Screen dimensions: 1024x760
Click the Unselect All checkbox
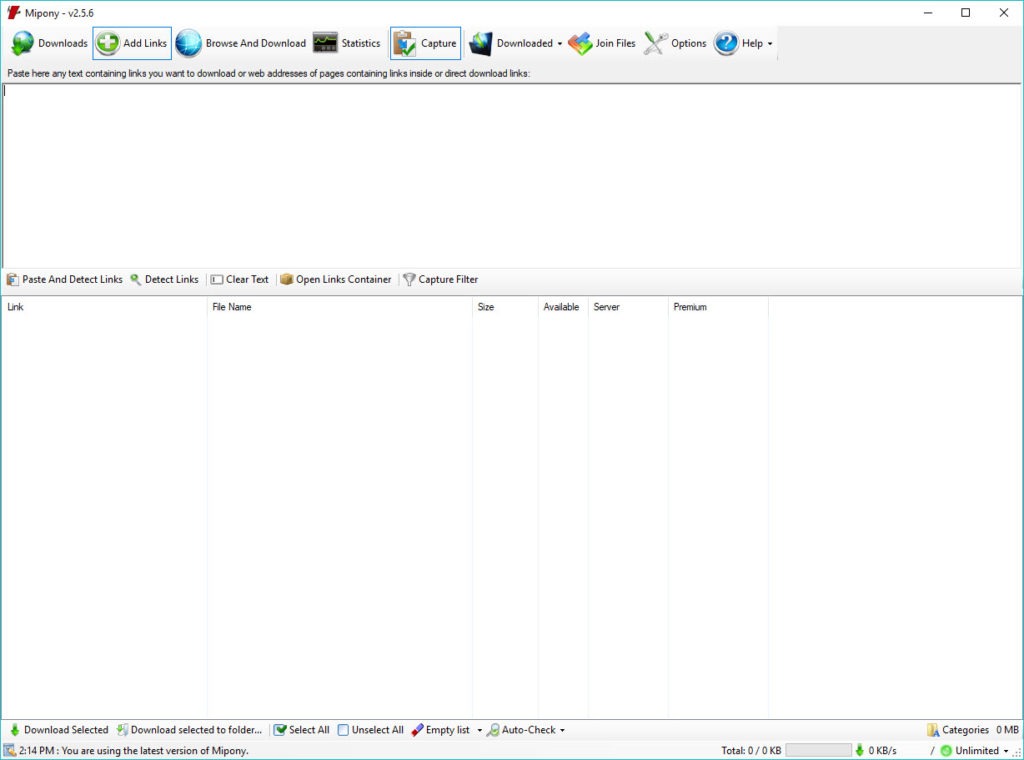pos(343,730)
